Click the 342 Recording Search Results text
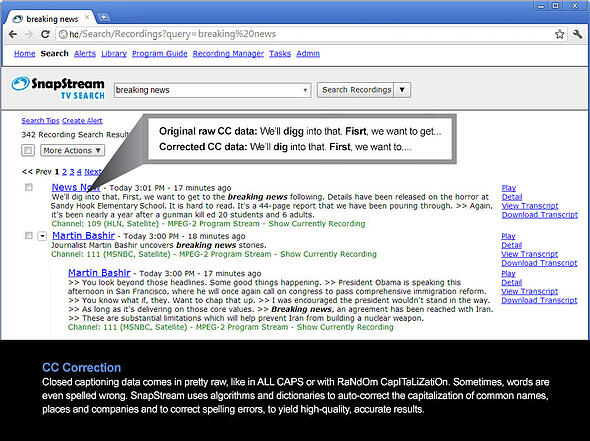This screenshot has height=441, width=590. point(76,134)
